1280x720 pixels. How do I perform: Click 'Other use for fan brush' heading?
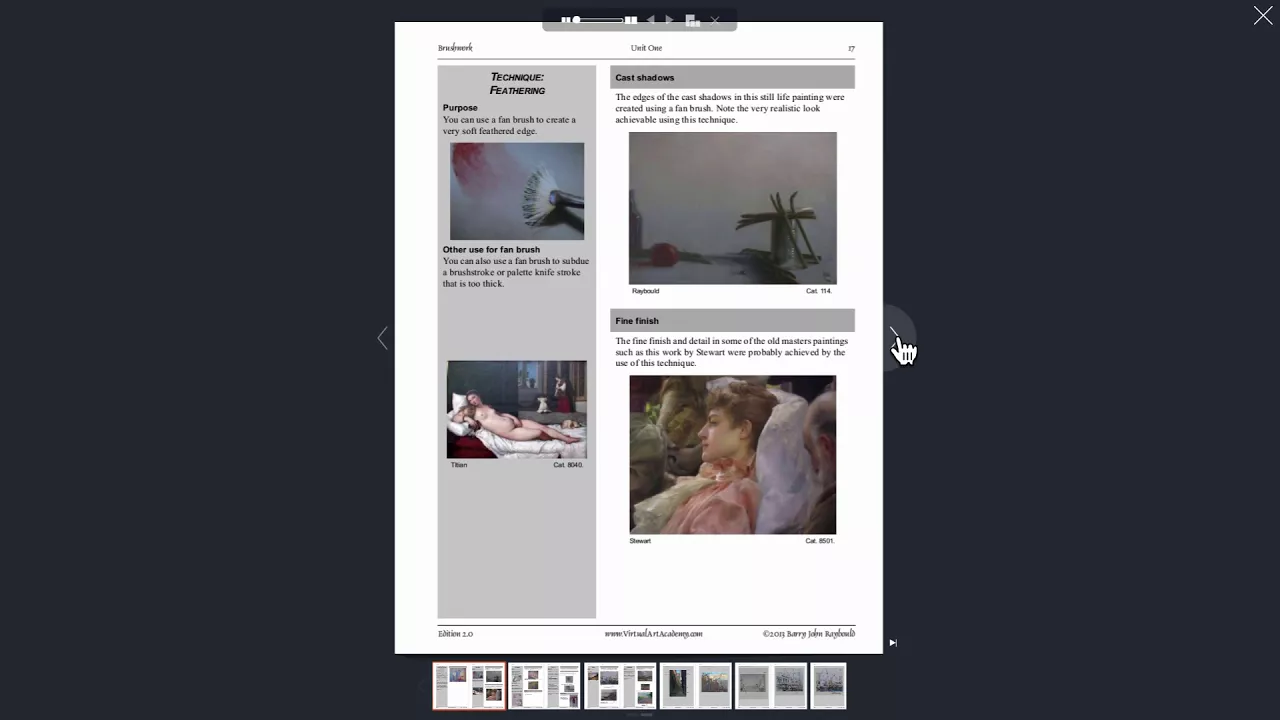click(x=491, y=249)
